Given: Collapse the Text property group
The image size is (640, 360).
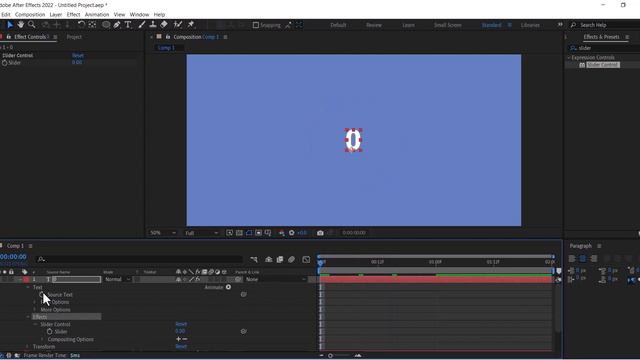Looking at the screenshot, I should (x=28, y=287).
